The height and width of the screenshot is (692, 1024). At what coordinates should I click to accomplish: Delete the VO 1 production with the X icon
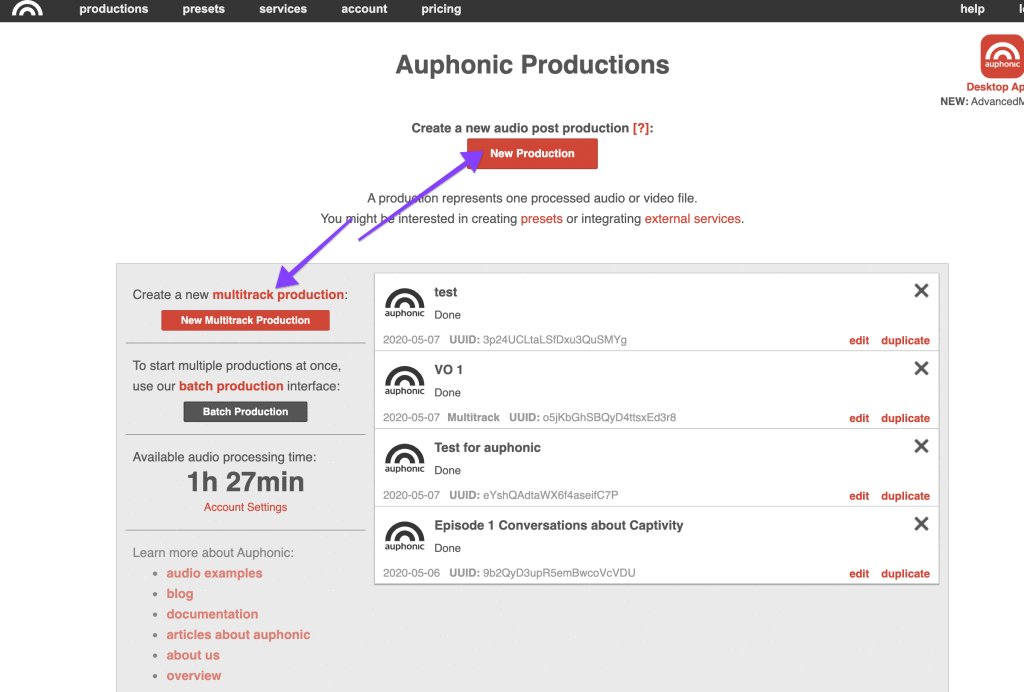click(921, 368)
